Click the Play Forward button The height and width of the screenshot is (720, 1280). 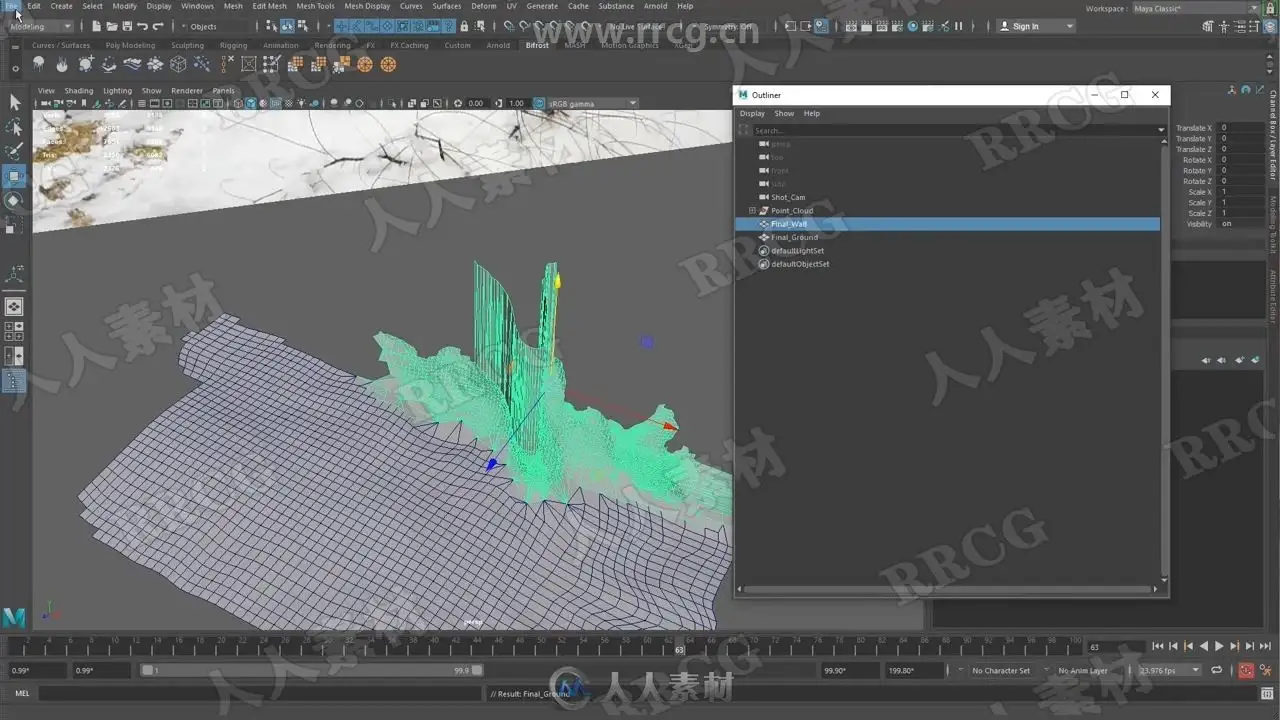click(x=1219, y=646)
